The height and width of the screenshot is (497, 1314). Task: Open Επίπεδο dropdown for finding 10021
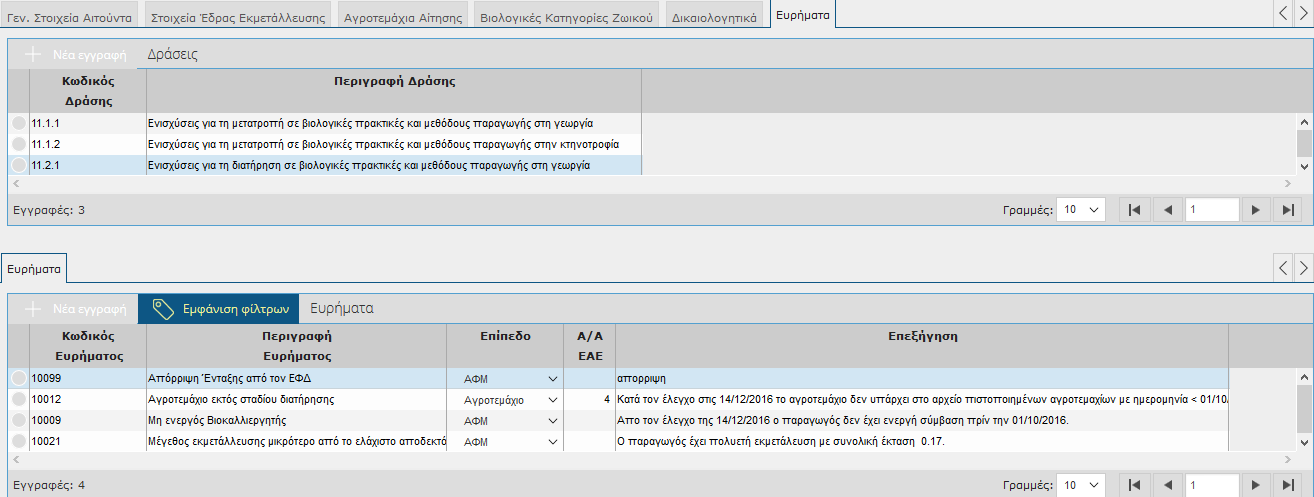pyautogui.click(x=552, y=441)
